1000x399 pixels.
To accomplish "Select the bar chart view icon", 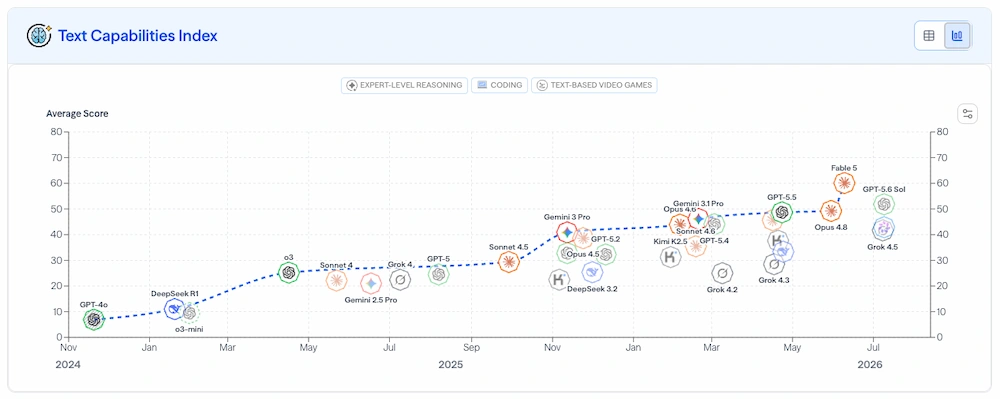I will 957,36.
